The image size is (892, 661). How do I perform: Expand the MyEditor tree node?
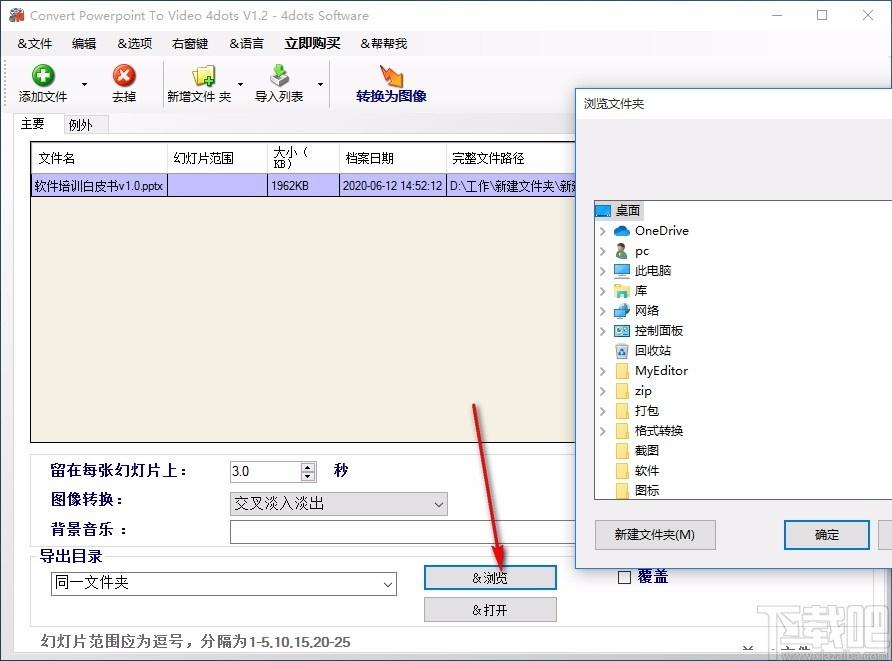[602, 371]
